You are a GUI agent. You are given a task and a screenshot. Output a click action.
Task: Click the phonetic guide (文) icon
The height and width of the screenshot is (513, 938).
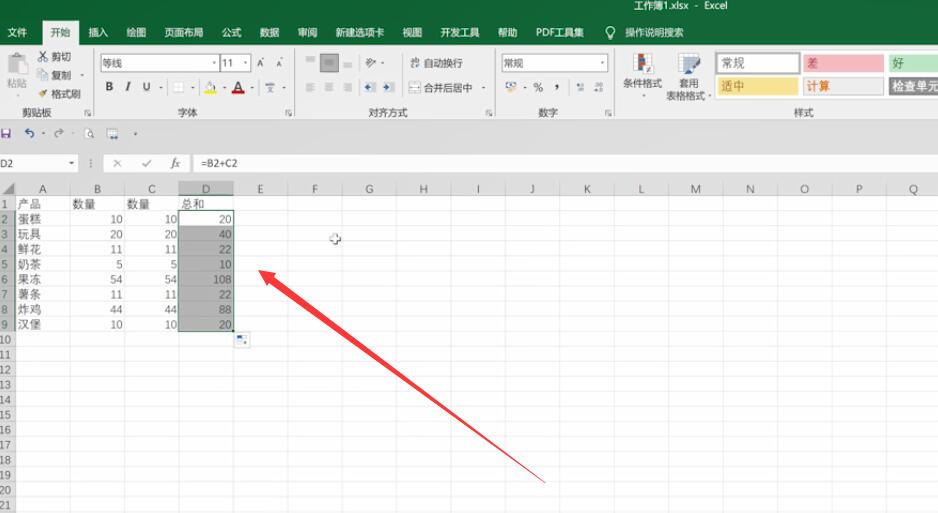coord(270,87)
